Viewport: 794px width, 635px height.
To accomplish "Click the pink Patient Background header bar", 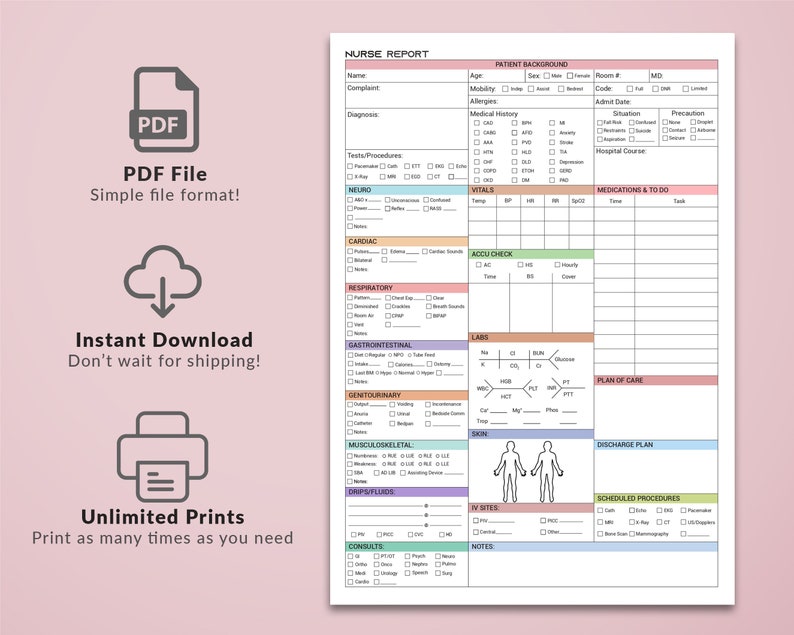I will (531, 64).
